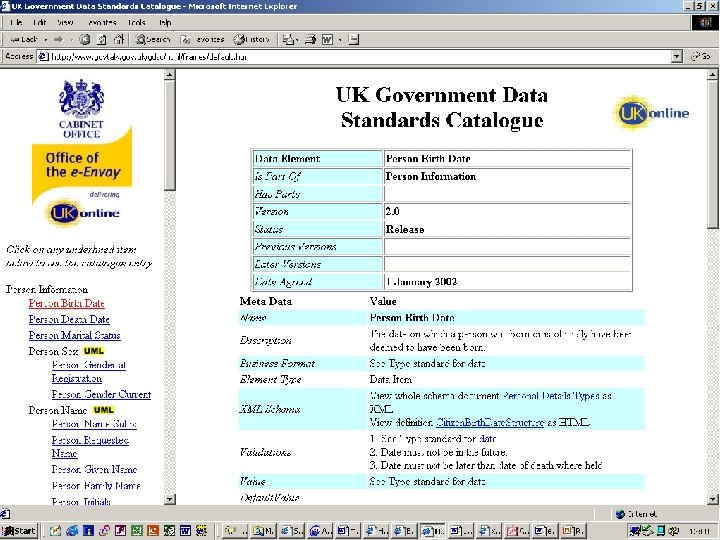Open the Person Name Suffix link
The width and height of the screenshot is (720, 540).
tap(94, 423)
